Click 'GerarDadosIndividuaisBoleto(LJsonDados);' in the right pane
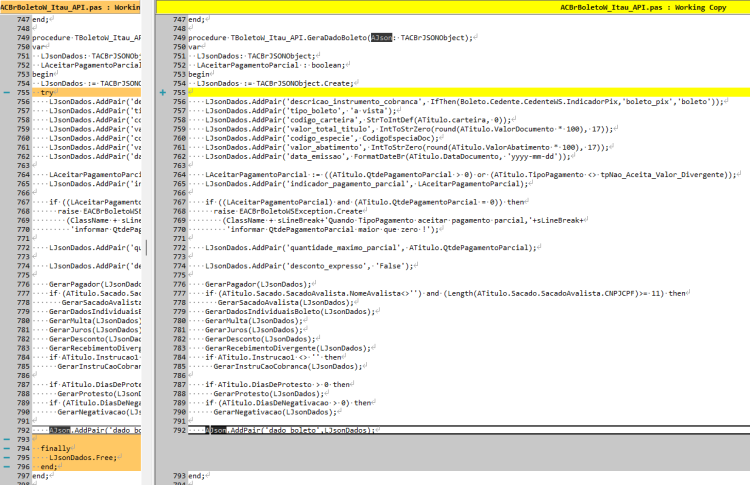750x485 pixels. [290, 311]
